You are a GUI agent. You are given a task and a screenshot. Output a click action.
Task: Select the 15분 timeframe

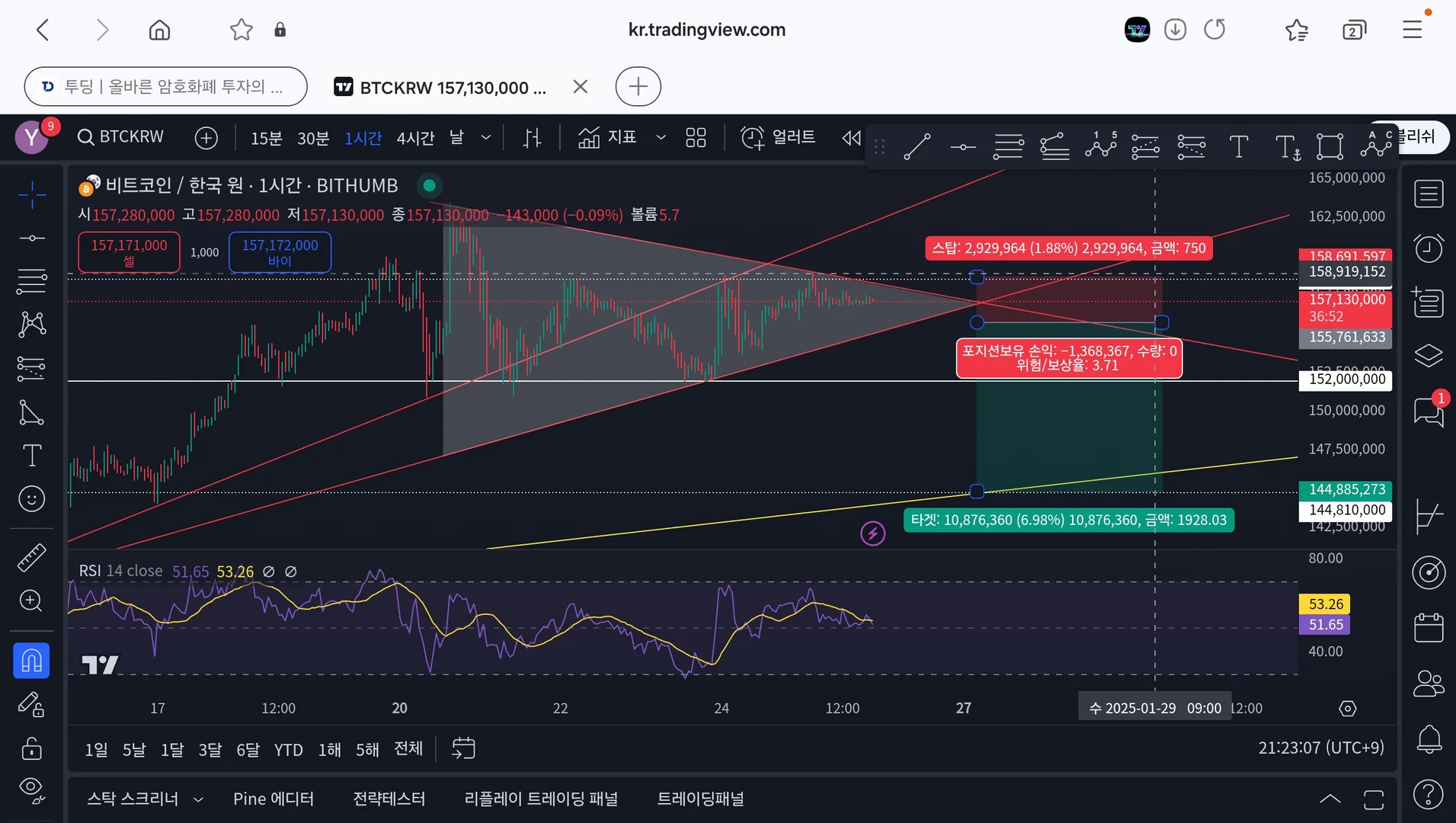pos(266,138)
